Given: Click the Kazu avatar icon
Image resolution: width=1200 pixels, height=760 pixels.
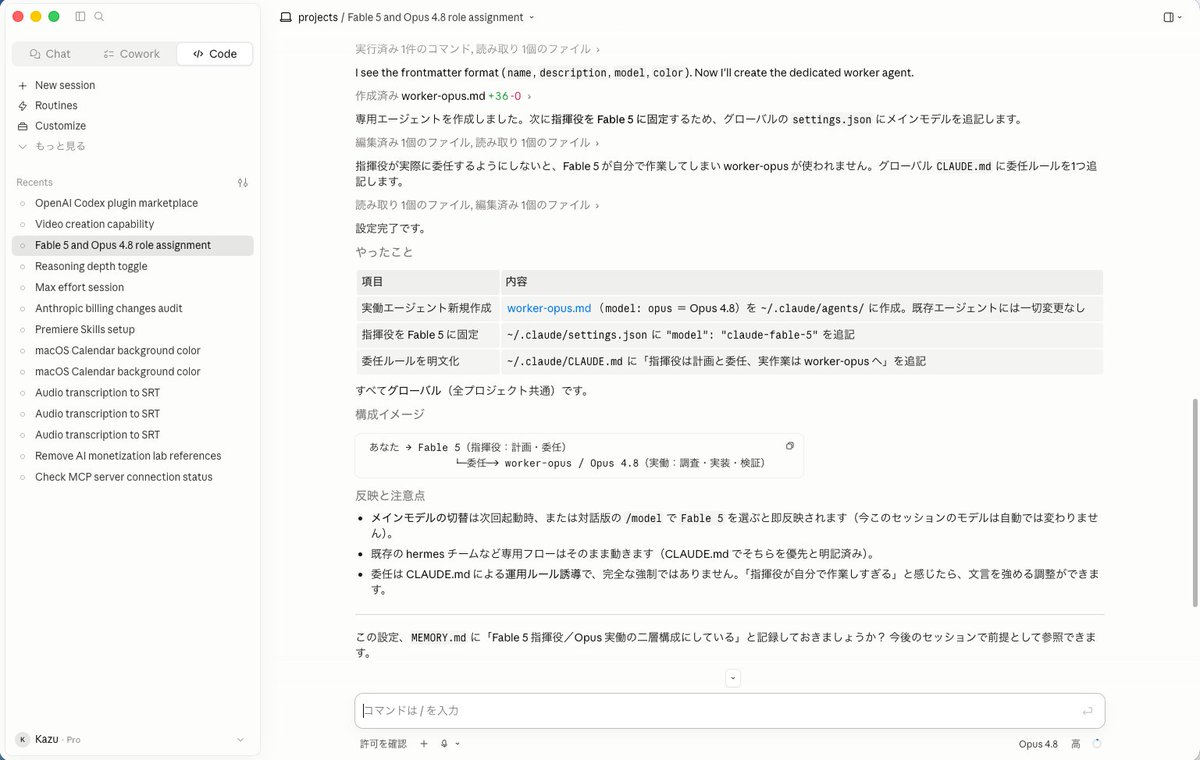Looking at the screenshot, I should (23, 739).
